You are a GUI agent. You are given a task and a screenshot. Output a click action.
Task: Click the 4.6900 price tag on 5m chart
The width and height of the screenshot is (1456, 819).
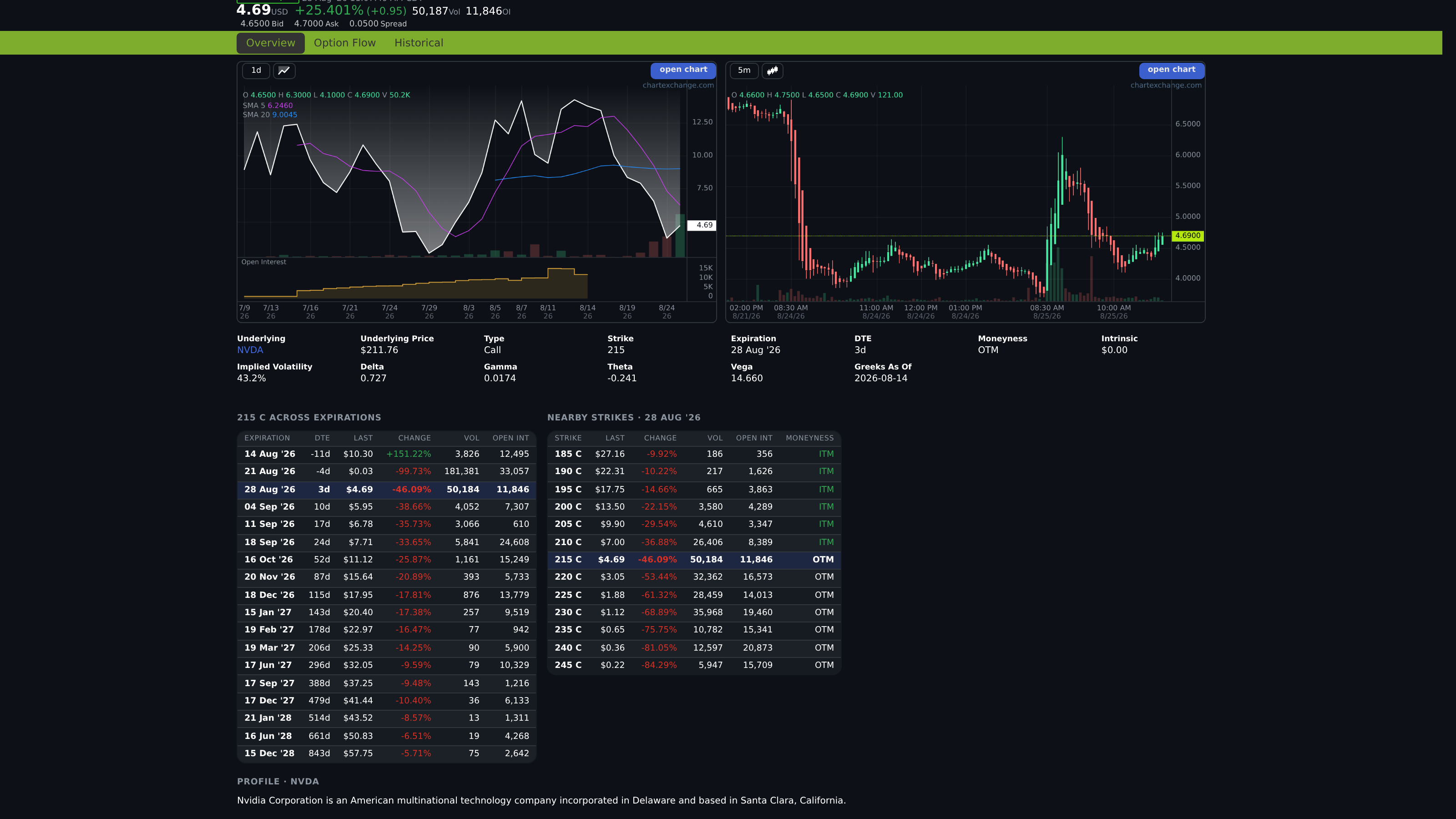(x=1188, y=236)
